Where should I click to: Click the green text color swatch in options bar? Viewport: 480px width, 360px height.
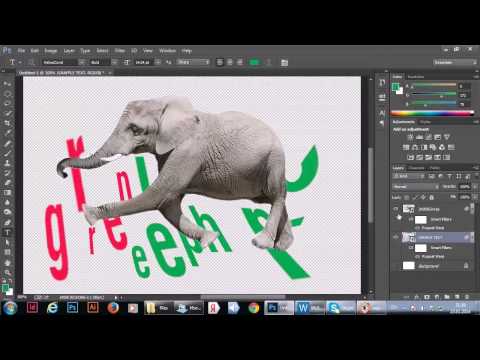point(254,62)
